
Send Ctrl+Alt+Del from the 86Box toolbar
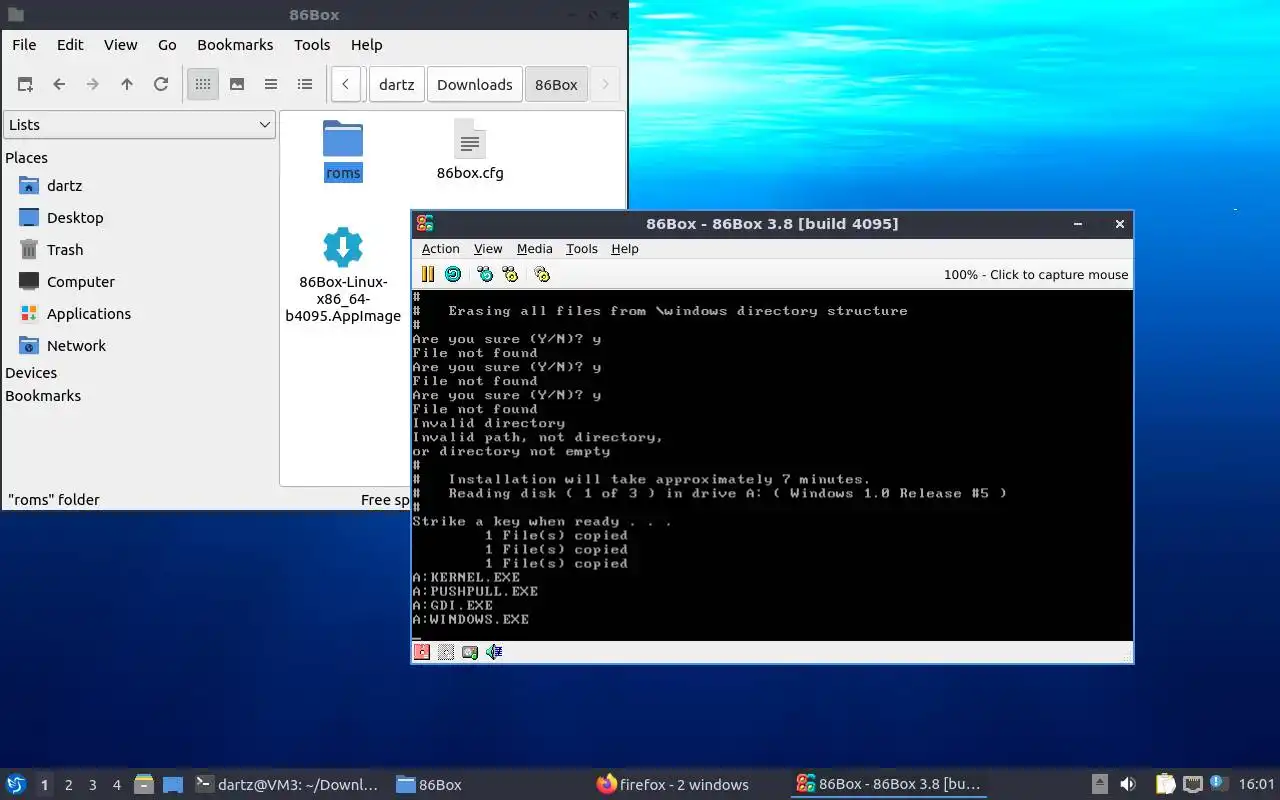pyautogui.click(x=486, y=274)
